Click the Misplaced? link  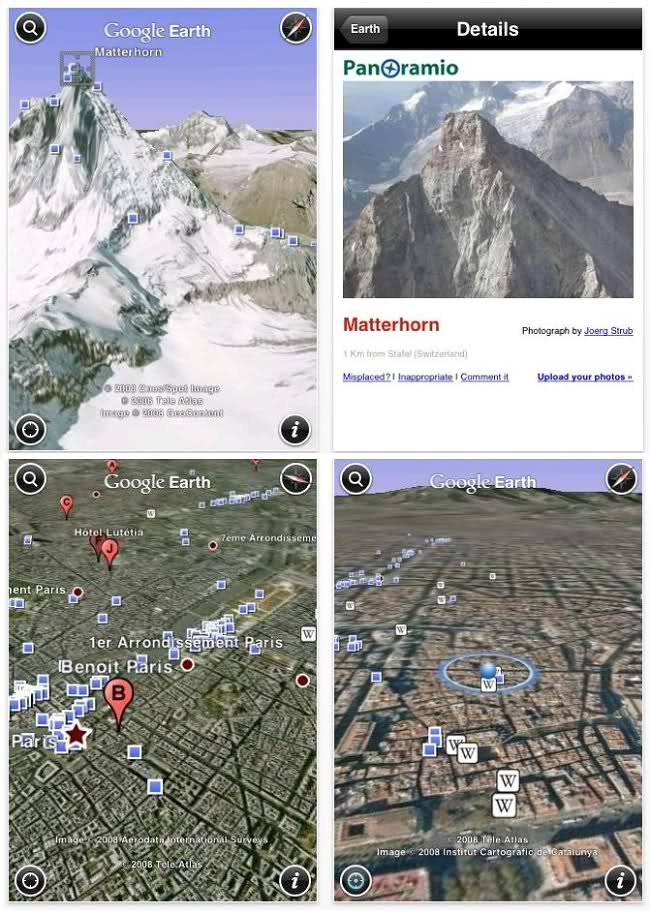(366, 377)
